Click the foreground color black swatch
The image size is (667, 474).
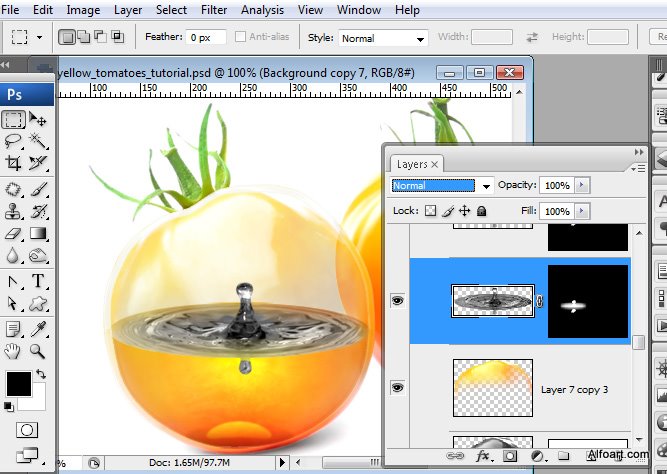click(x=18, y=383)
